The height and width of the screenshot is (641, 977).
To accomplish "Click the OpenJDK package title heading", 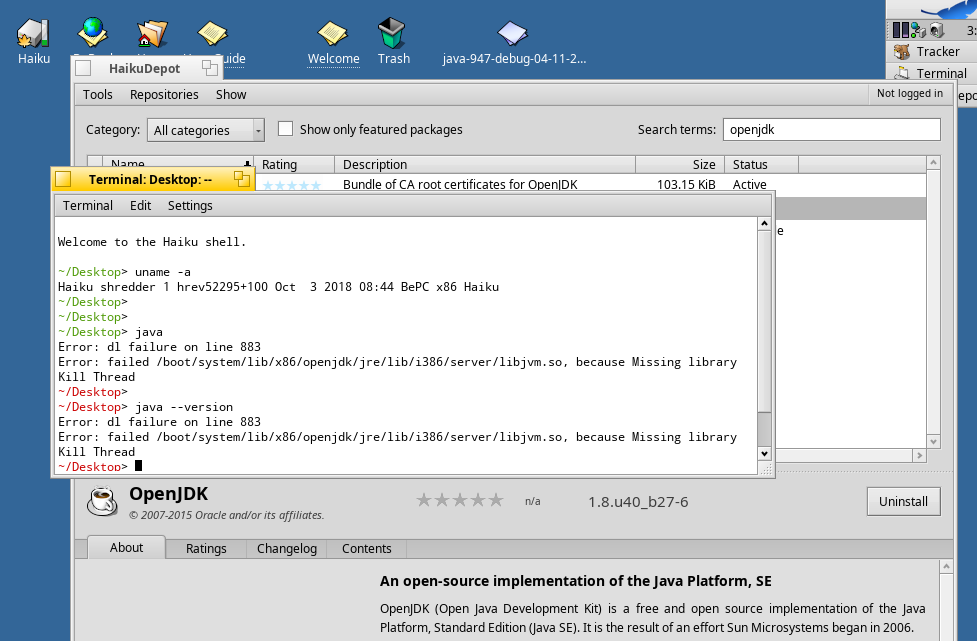I will (x=168, y=494).
